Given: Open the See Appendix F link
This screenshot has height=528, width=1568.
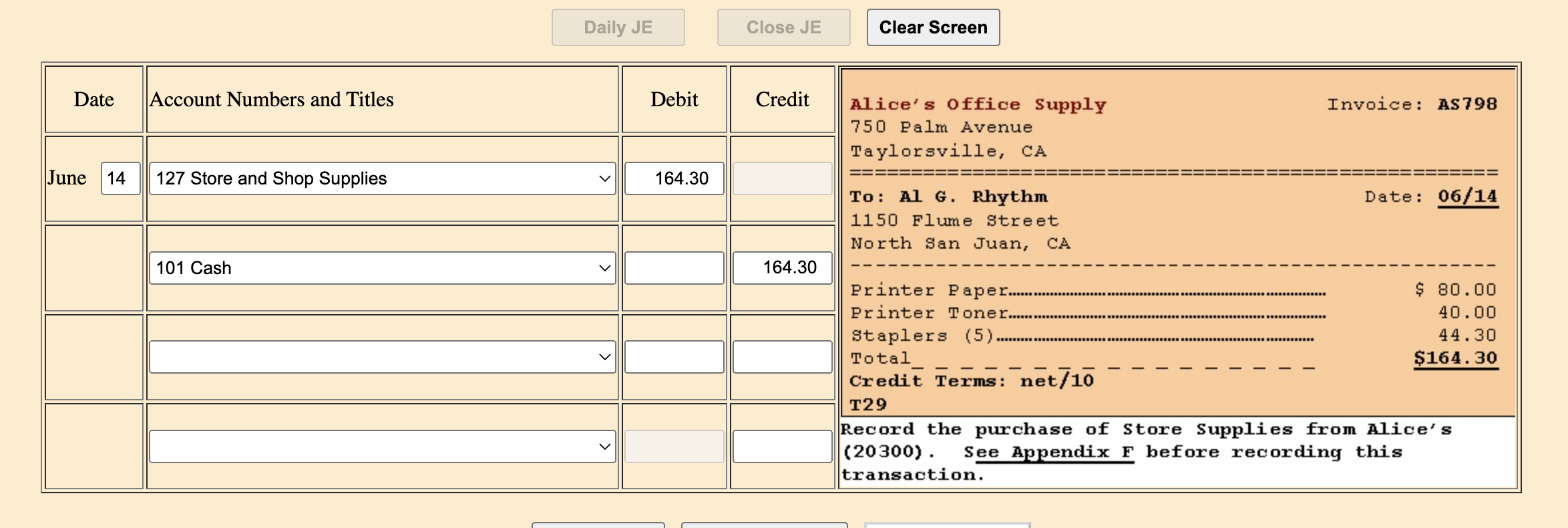Looking at the screenshot, I should coord(1048,452).
